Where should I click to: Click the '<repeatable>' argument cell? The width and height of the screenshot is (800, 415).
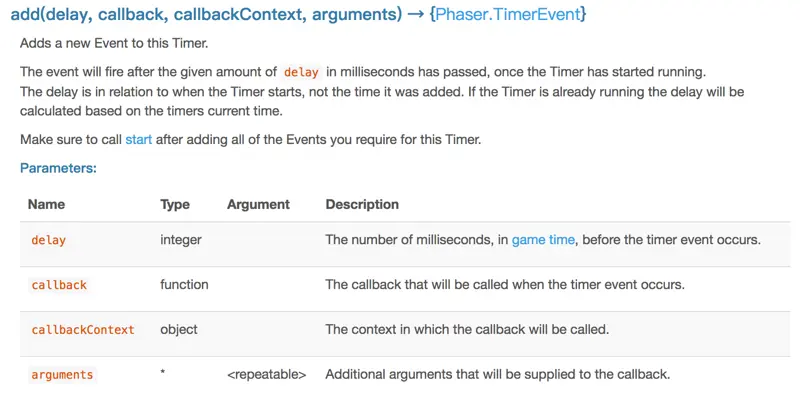tap(267, 374)
